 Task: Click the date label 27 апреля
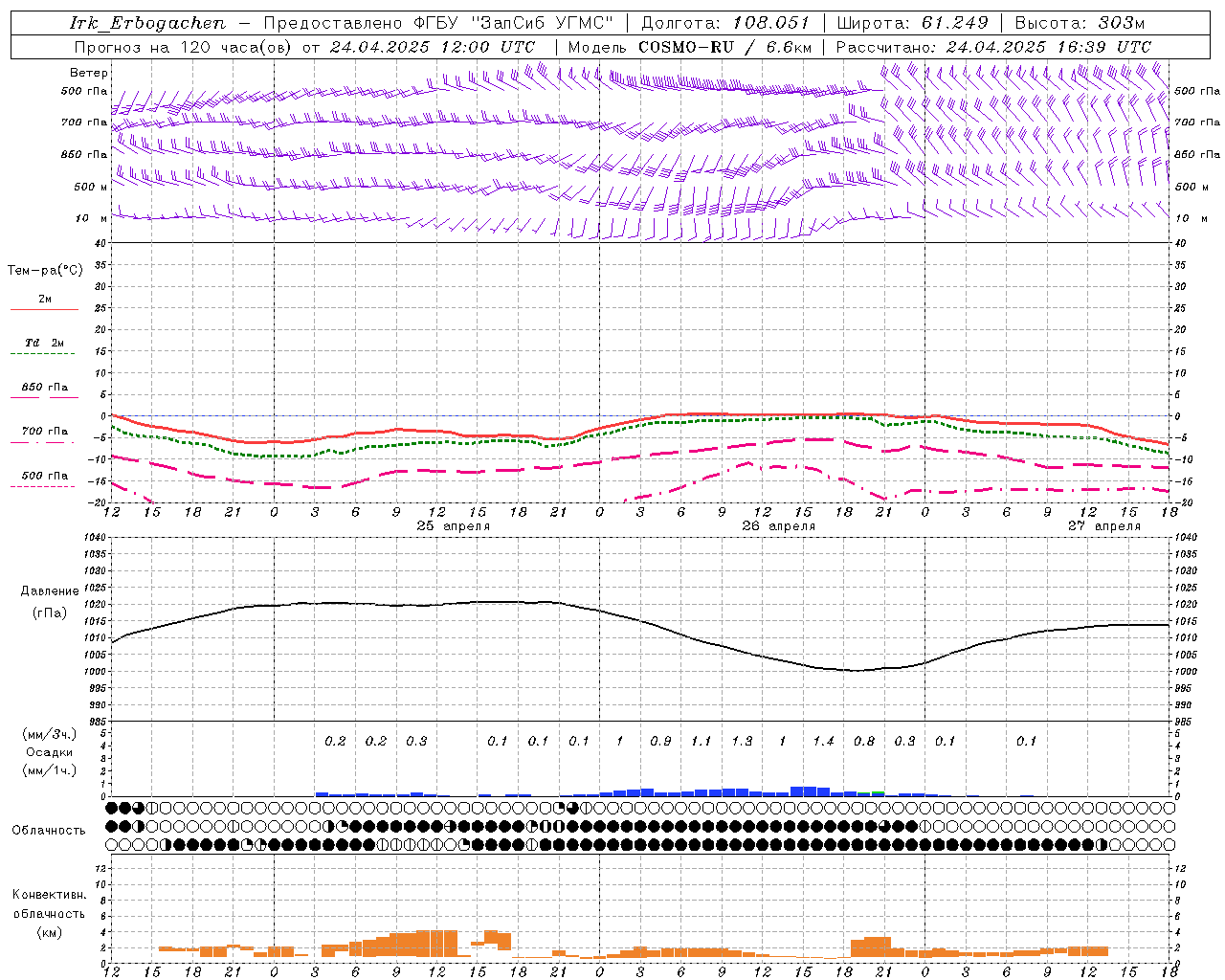[1104, 526]
